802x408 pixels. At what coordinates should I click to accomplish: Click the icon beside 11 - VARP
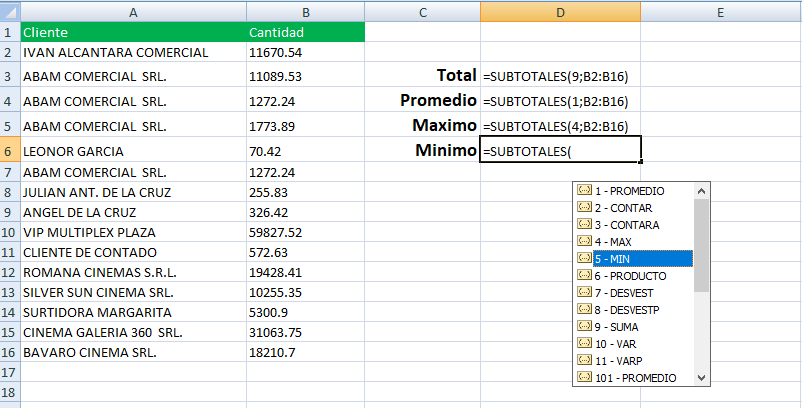[x=584, y=360]
